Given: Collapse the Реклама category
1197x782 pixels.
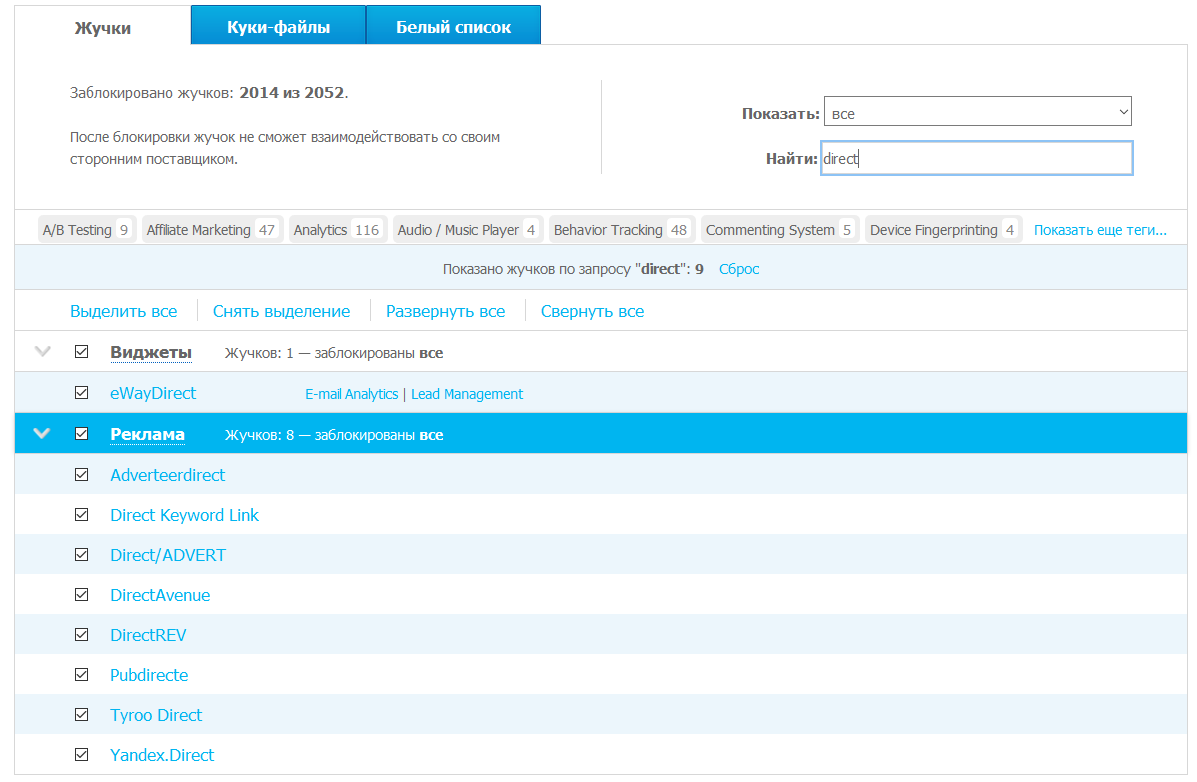Looking at the screenshot, I should [41, 433].
